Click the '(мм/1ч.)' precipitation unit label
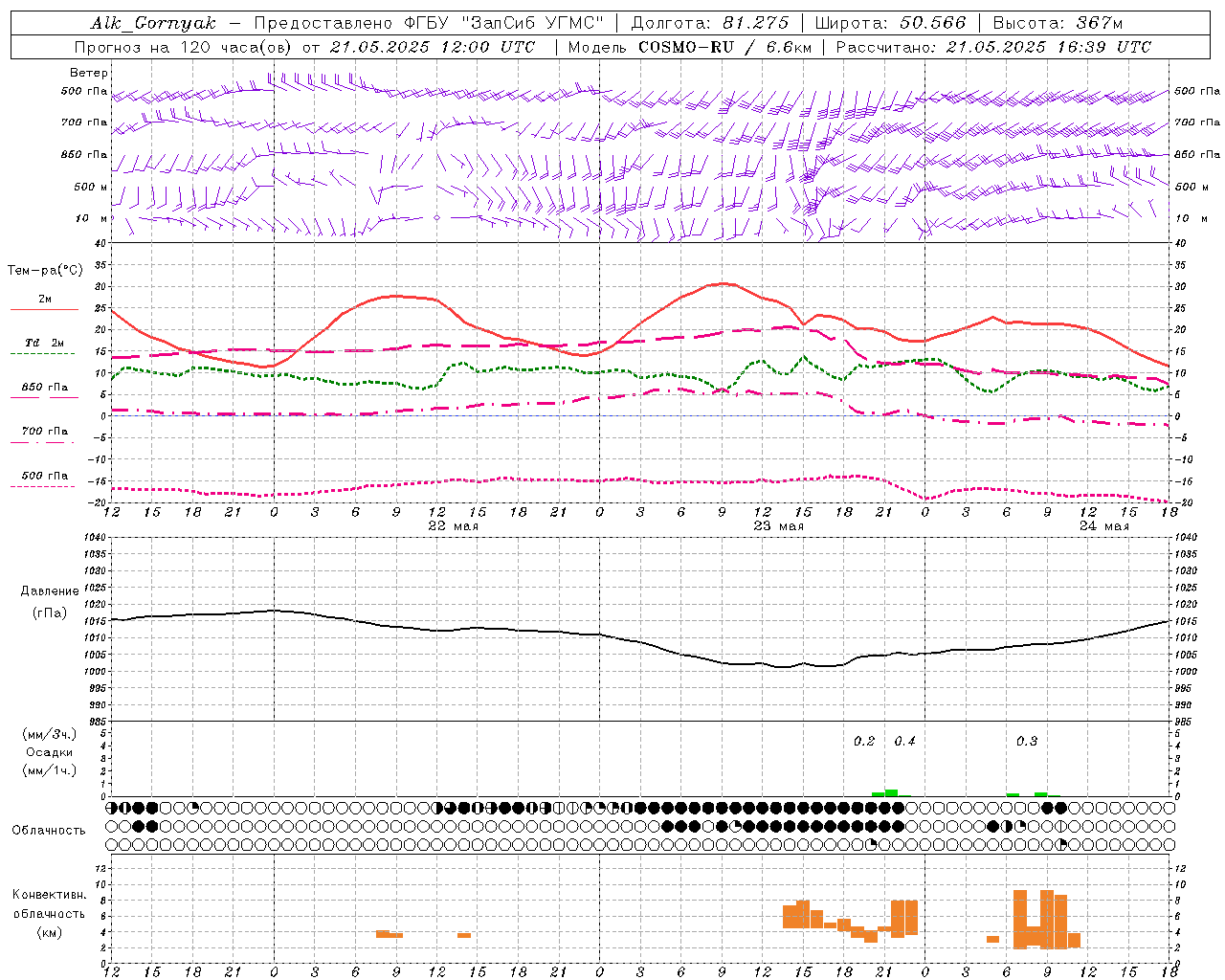This screenshot has width=1225, height=980. tap(50, 770)
